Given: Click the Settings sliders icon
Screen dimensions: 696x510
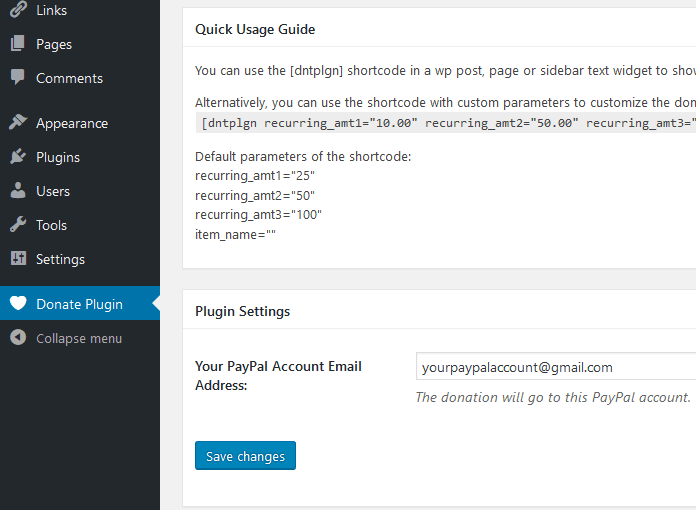Looking at the screenshot, I should (x=18, y=259).
